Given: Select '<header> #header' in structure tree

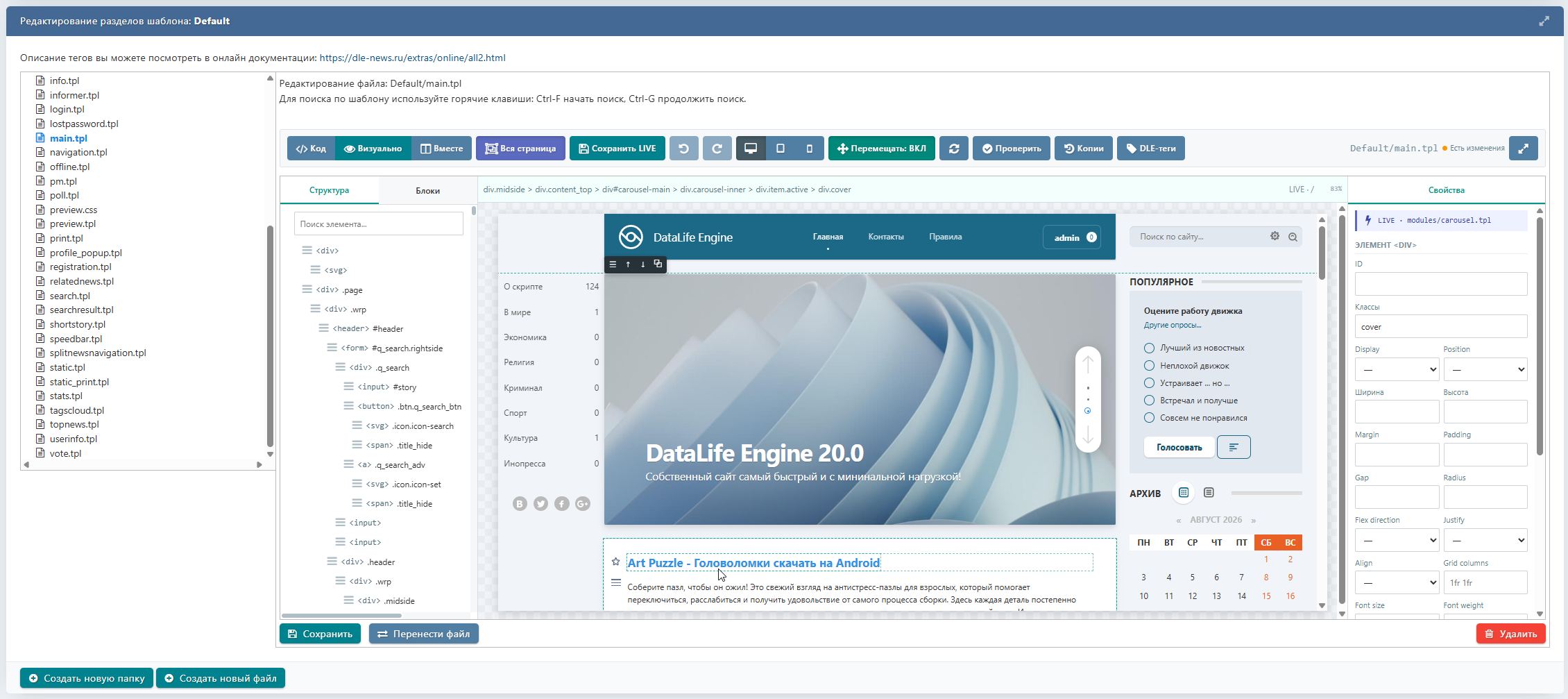Looking at the screenshot, I should pos(368,328).
